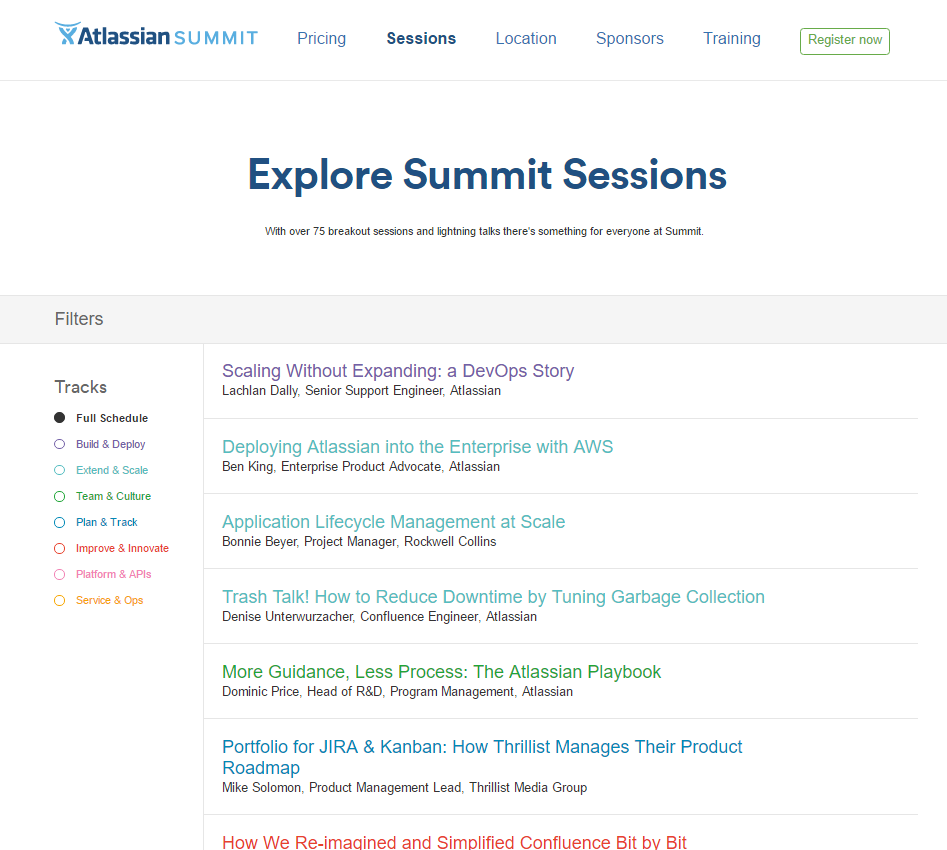This screenshot has height=850, width=947.
Task: Click the Register now button
Action: (844, 40)
